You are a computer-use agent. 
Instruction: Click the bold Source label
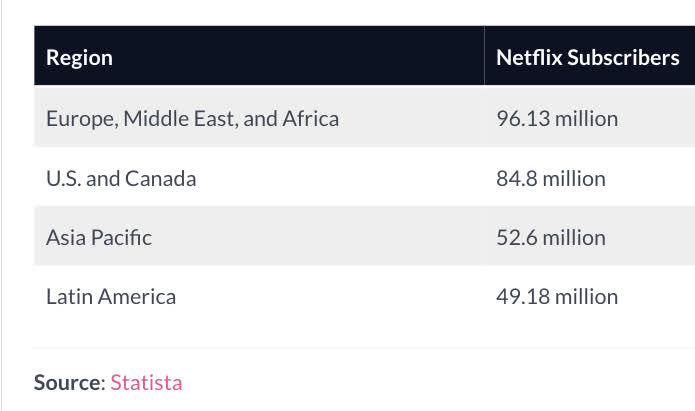[x=68, y=382]
